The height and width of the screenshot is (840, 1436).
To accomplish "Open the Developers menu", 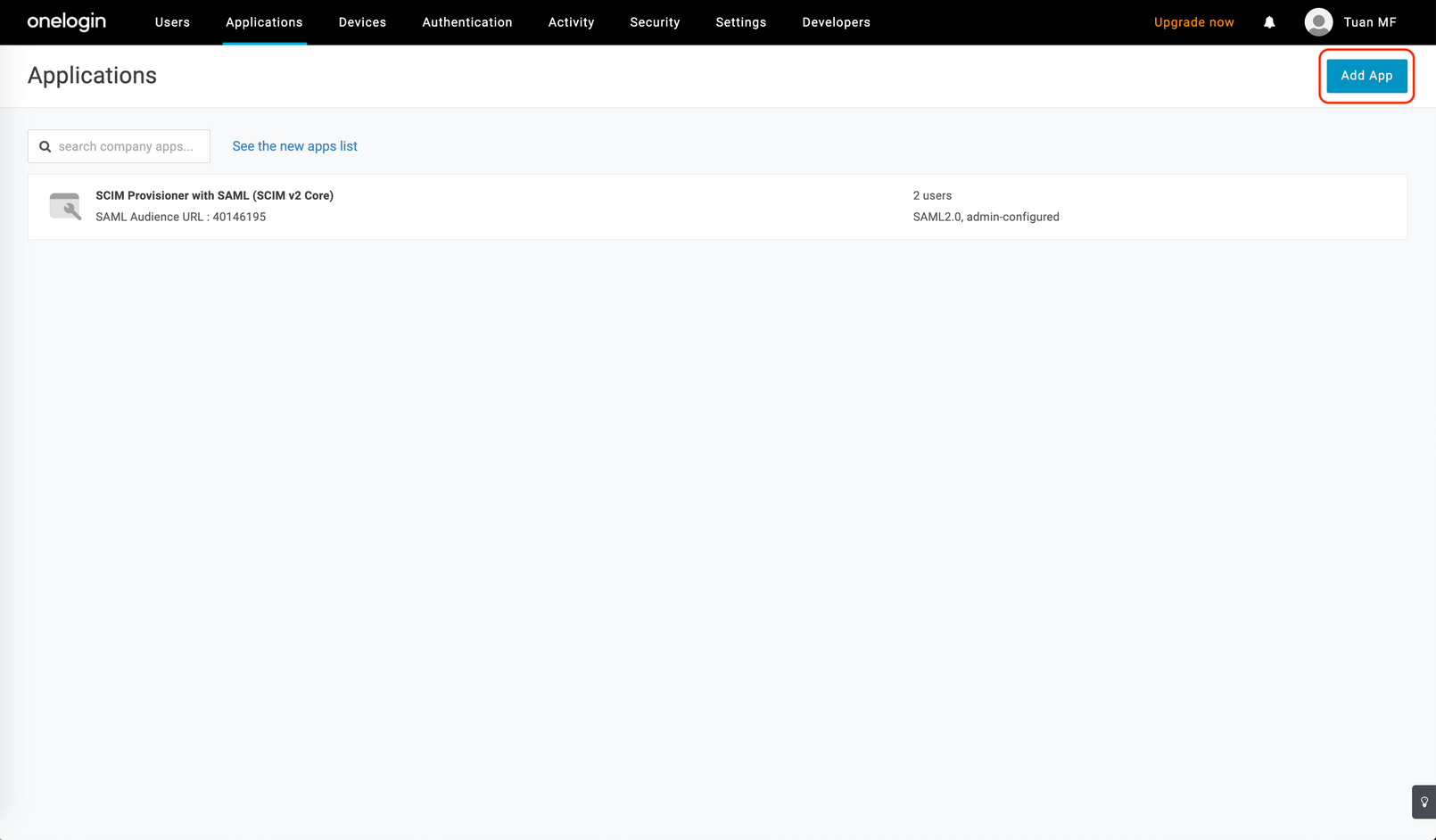I will click(x=836, y=22).
